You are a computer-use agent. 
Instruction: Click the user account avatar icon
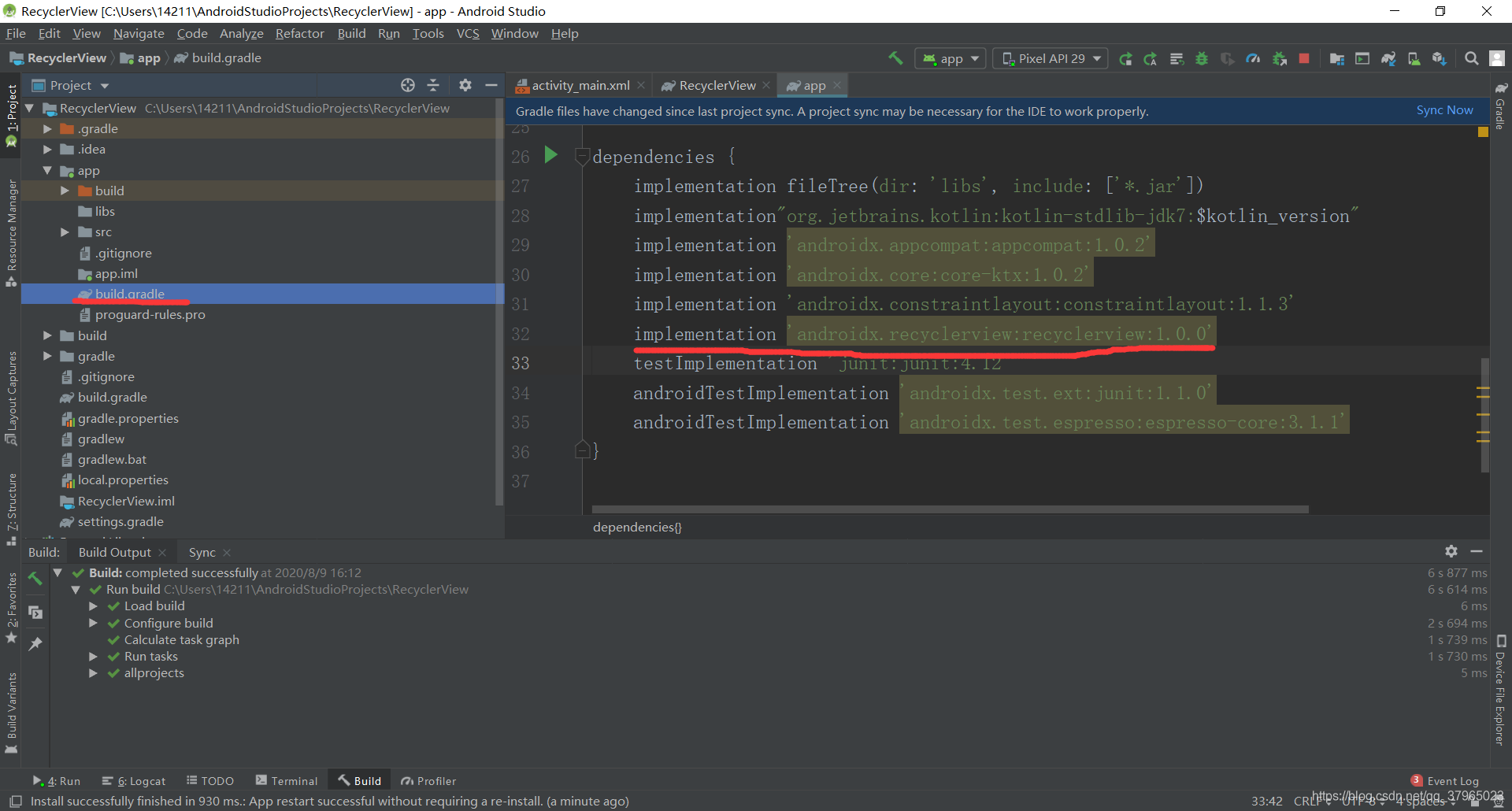pos(1497,59)
